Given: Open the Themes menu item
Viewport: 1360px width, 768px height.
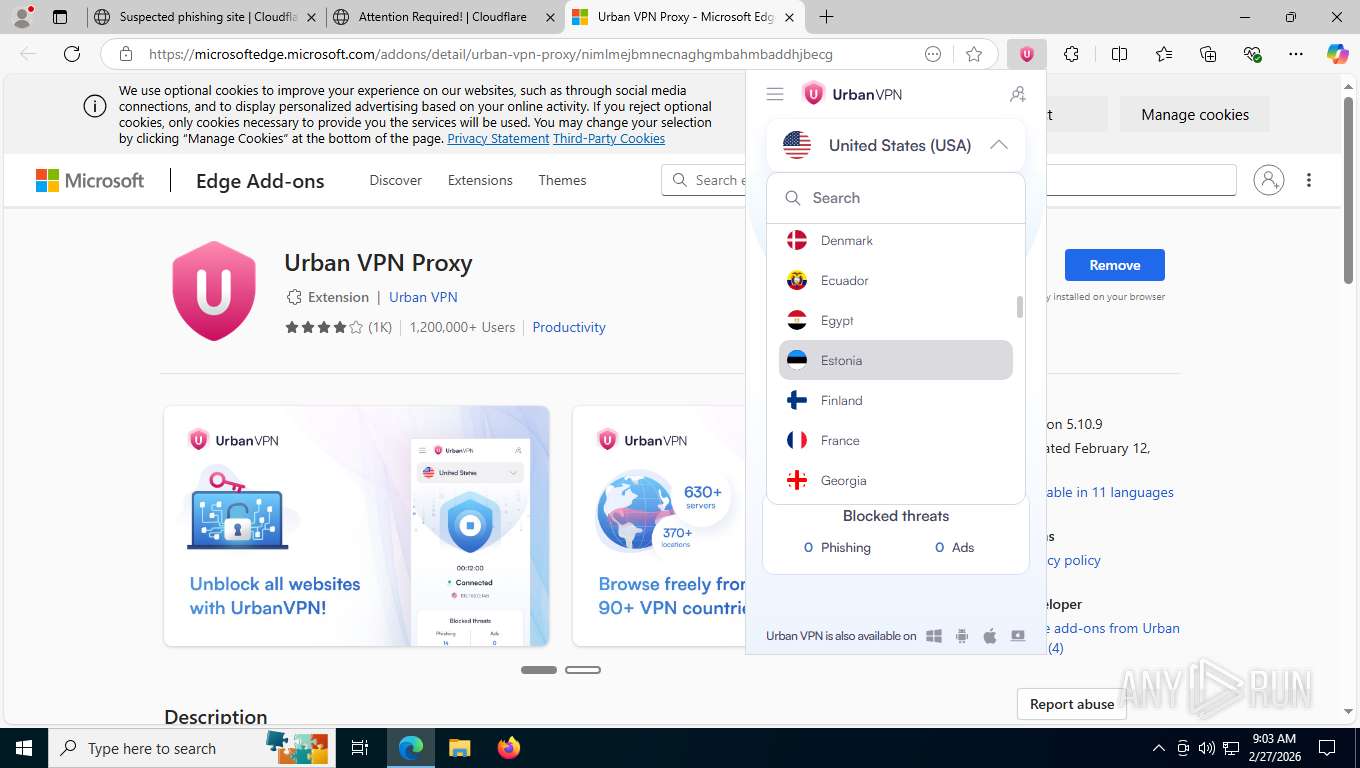Looking at the screenshot, I should click(x=562, y=180).
